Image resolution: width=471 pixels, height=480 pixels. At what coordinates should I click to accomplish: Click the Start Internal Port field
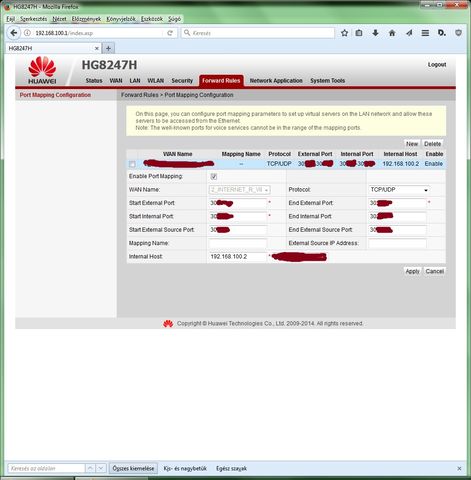238,216
